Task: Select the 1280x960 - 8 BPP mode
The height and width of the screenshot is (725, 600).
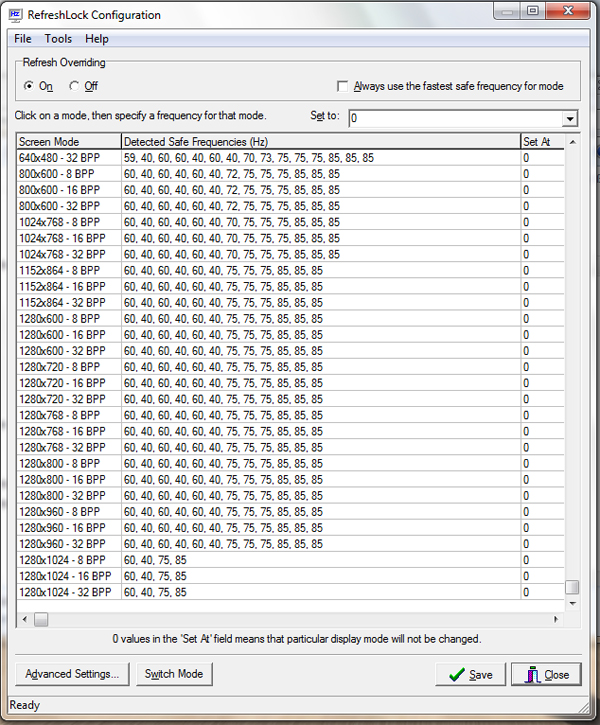Action: point(290,512)
